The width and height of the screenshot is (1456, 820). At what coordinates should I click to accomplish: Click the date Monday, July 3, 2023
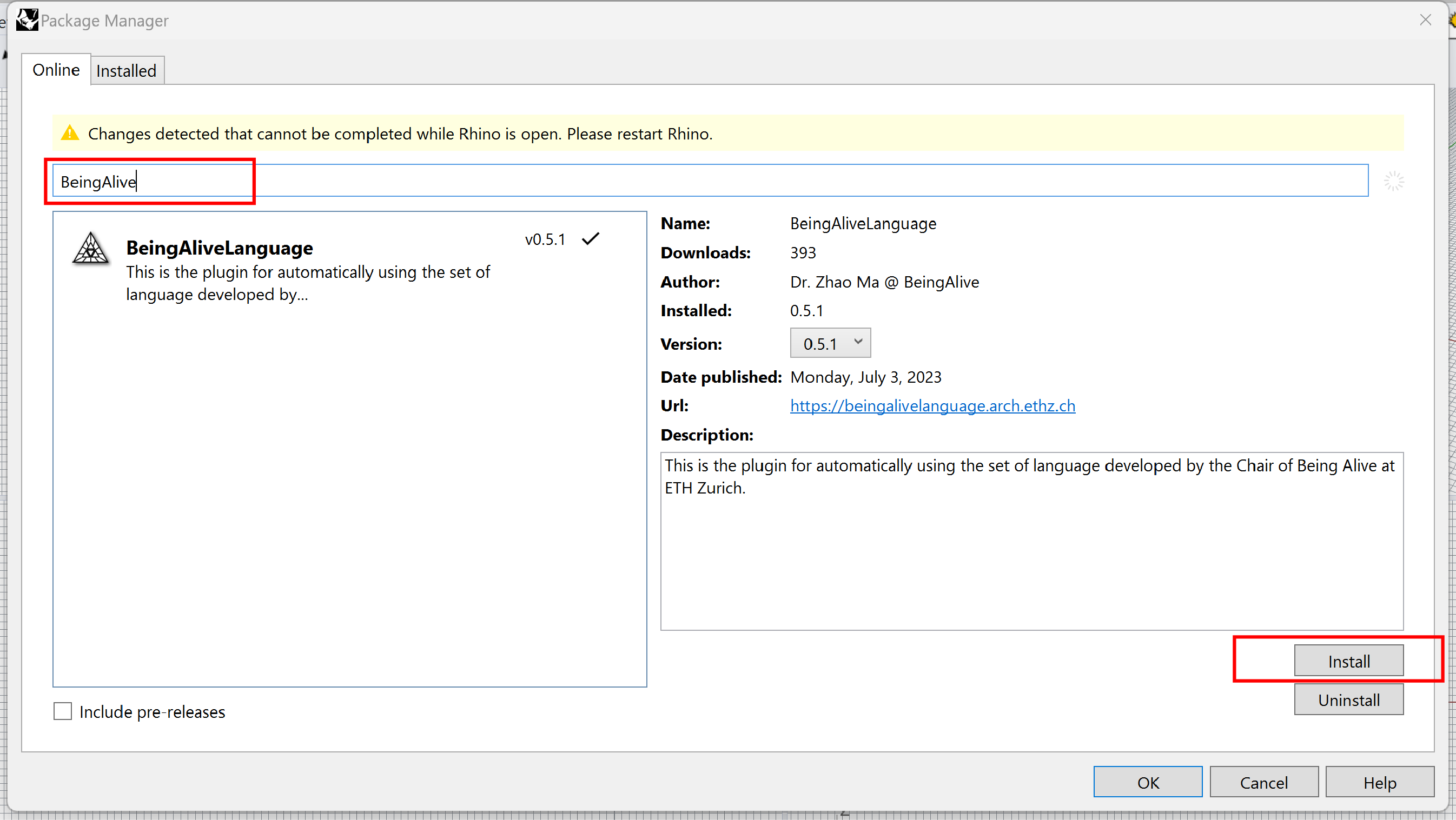click(866, 377)
